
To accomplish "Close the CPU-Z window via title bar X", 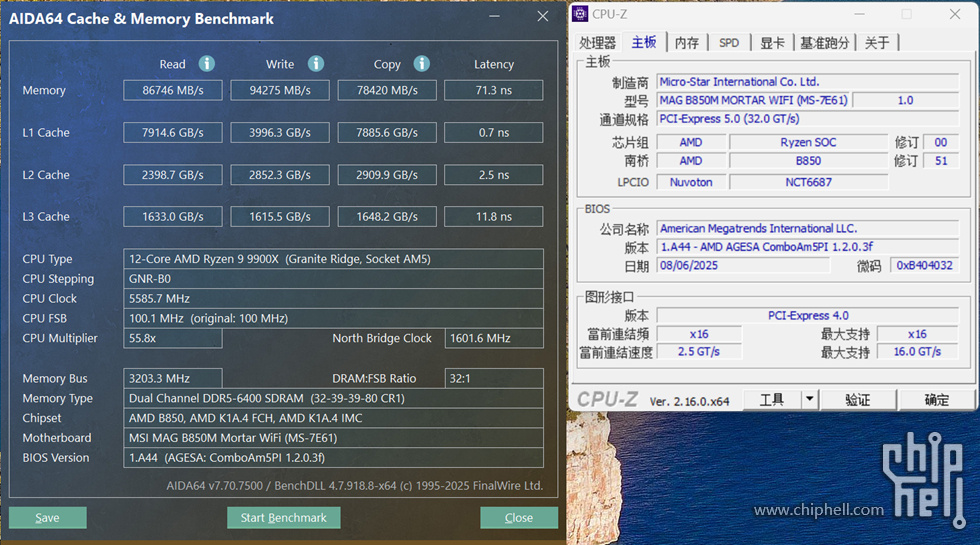I will coord(954,14).
